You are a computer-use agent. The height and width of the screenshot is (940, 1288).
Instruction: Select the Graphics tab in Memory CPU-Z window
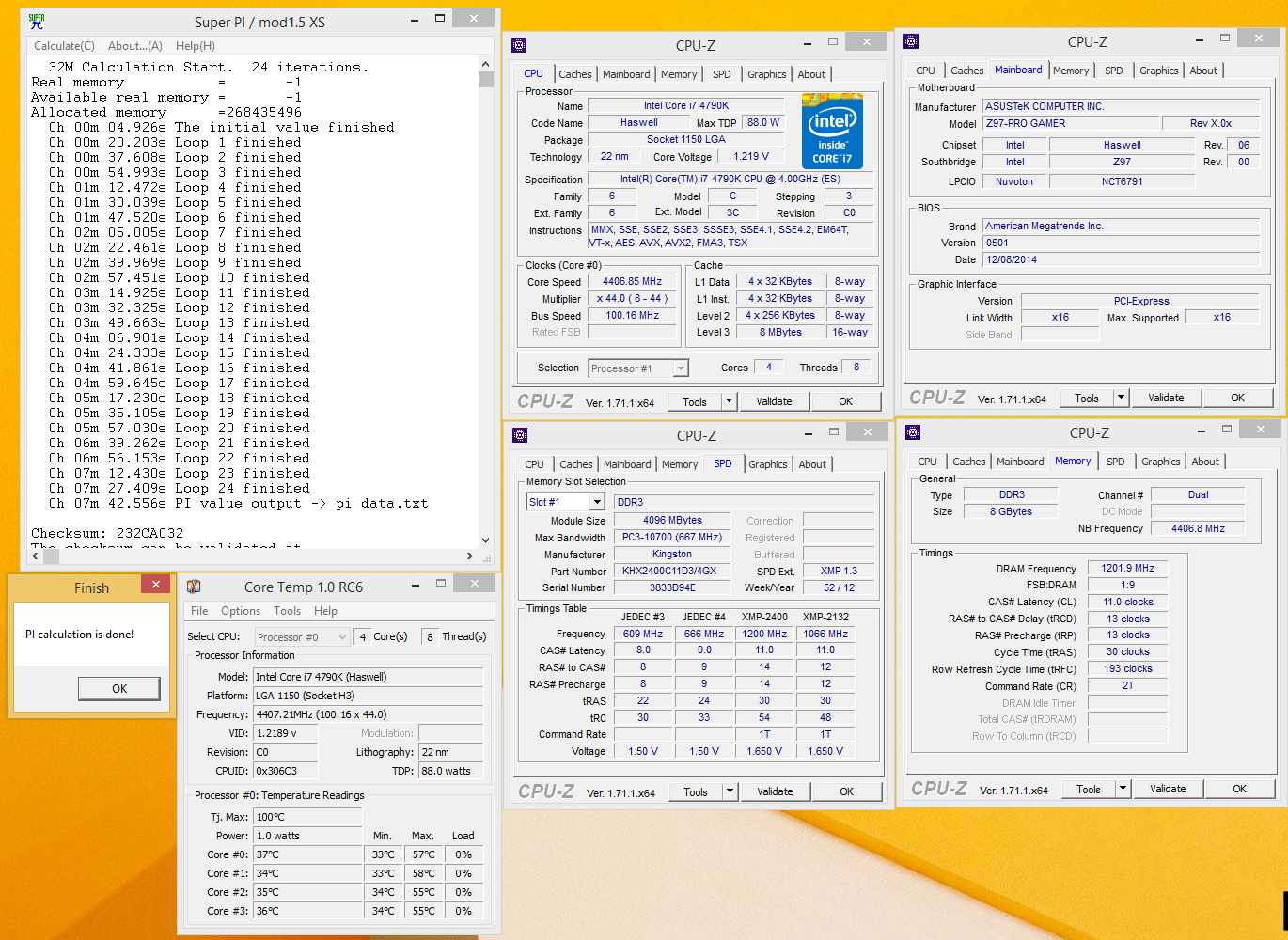(x=1161, y=462)
